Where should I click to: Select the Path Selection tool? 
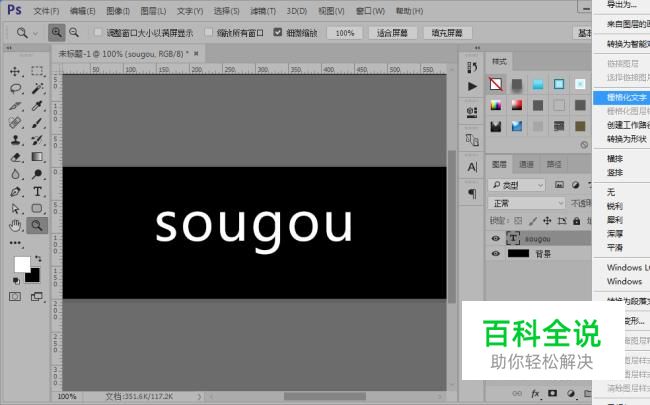coord(15,209)
